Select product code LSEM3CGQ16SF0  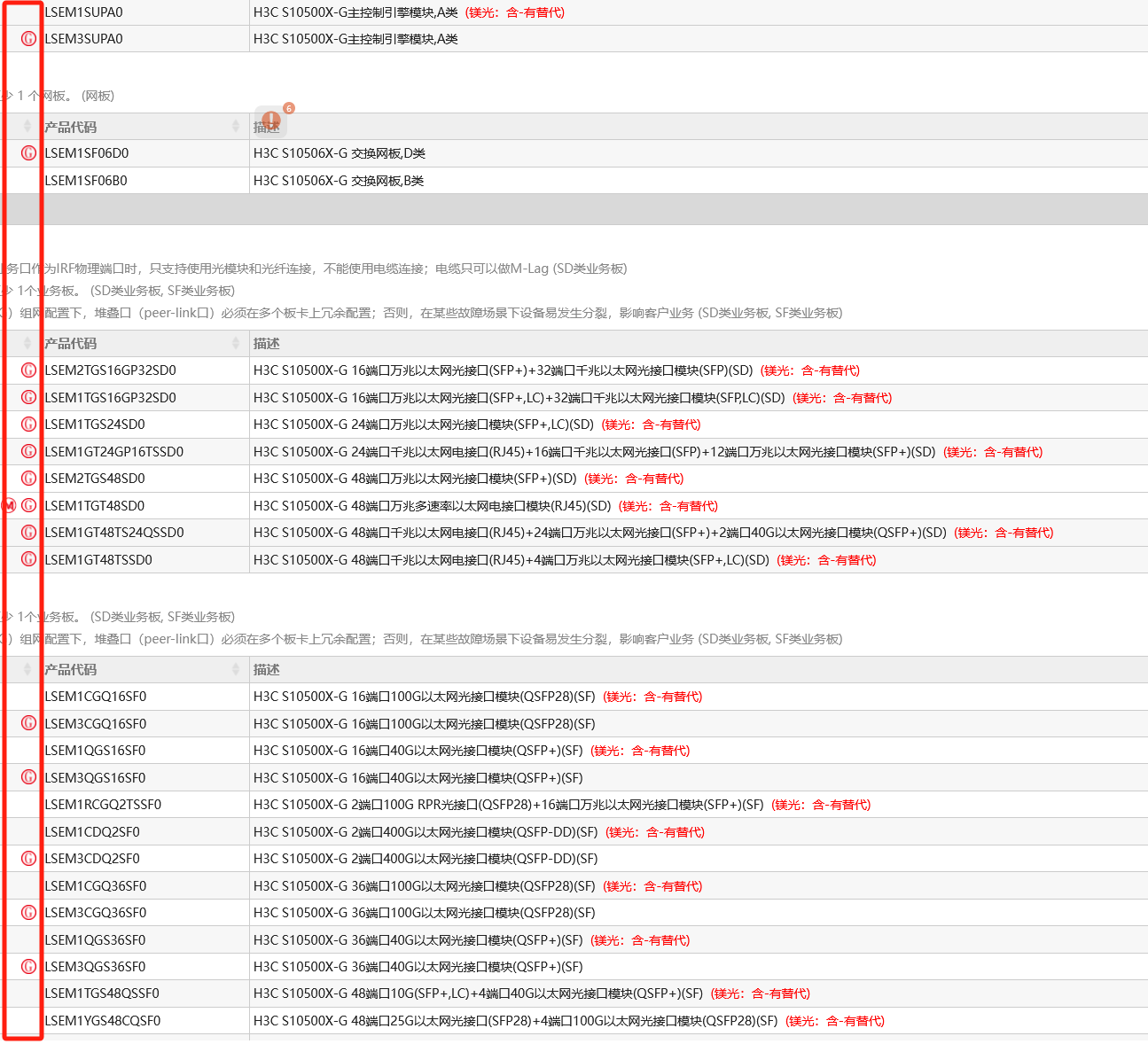point(96,724)
